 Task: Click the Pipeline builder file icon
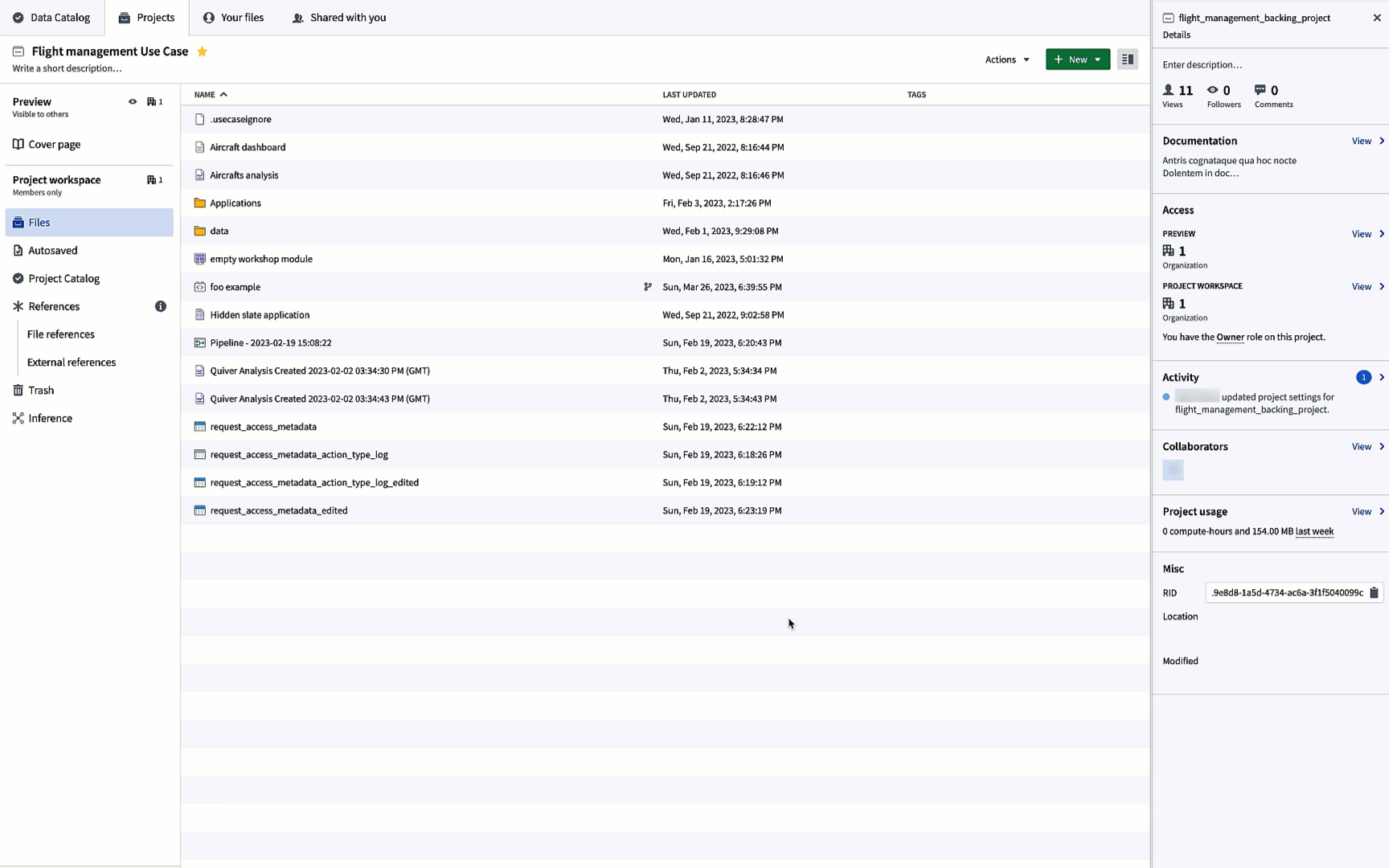pos(199,343)
